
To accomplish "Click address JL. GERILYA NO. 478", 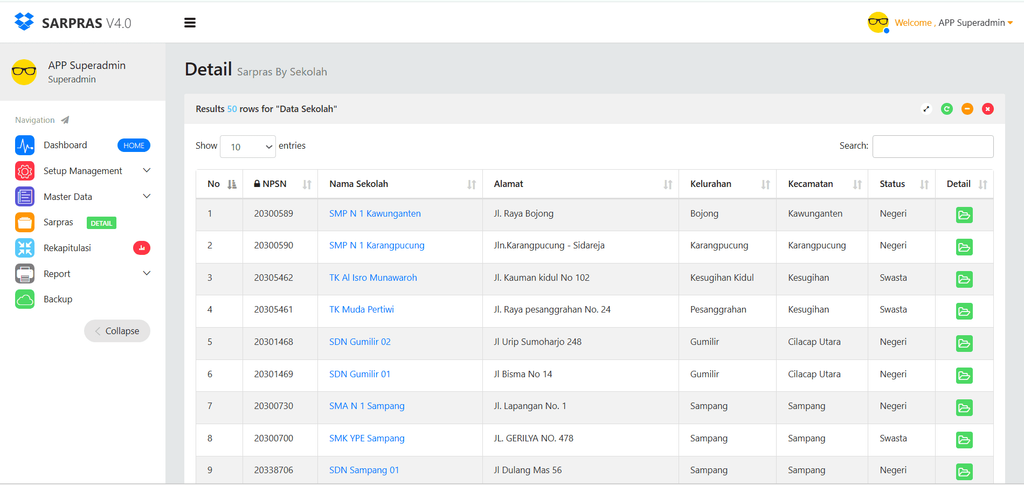I will pos(534,438).
